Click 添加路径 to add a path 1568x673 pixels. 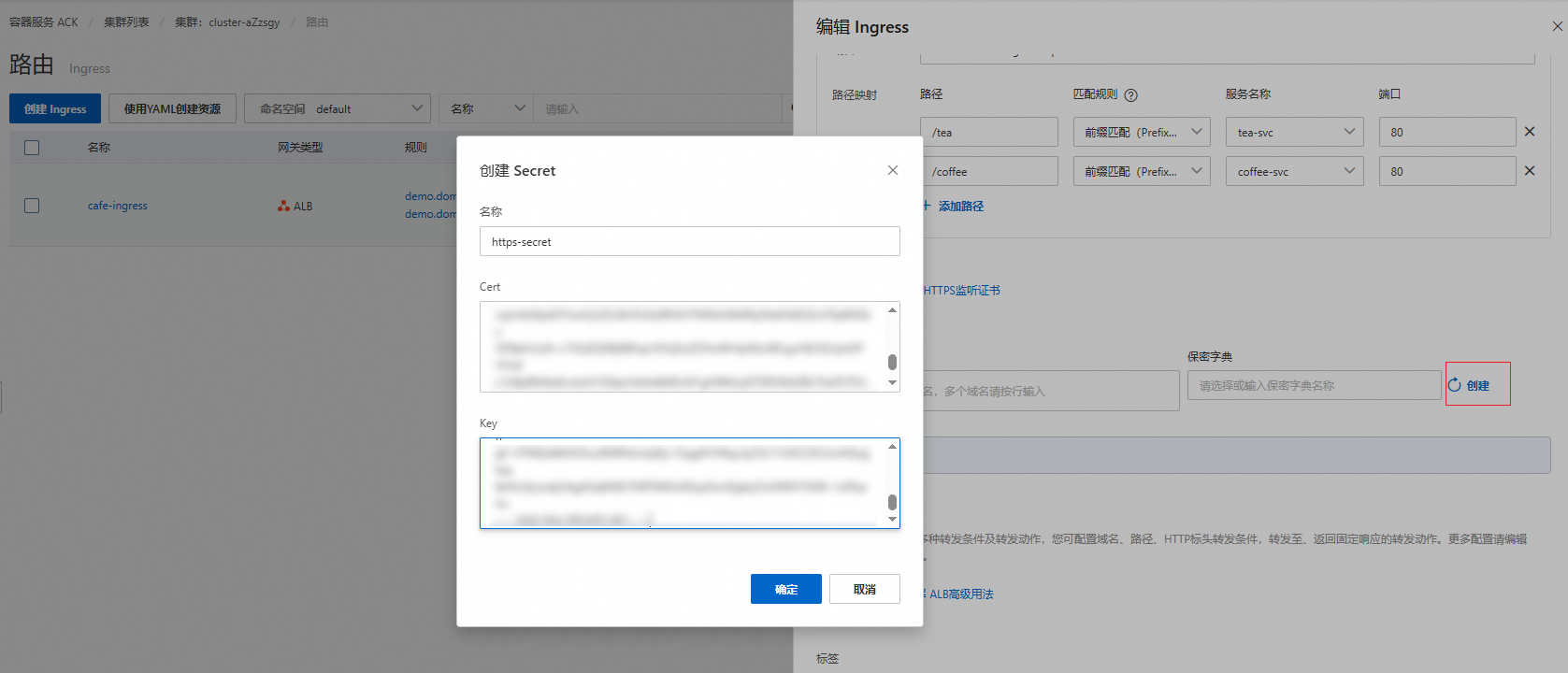pos(954,206)
